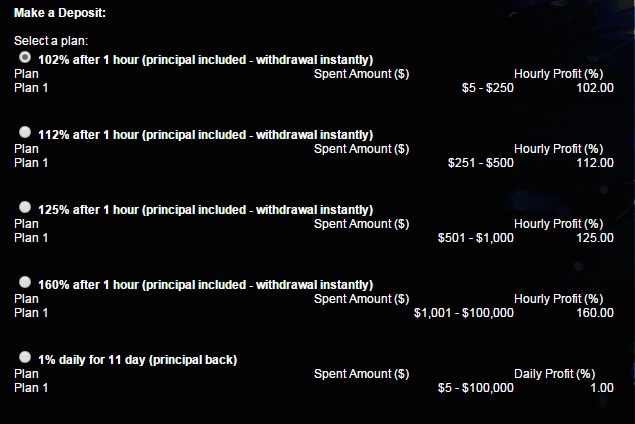Click the Daily Profit (%) column header
This screenshot has height=424, width=635.
559,374
